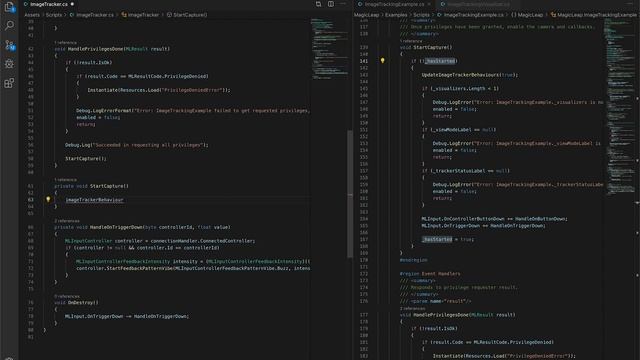Click the minimap of ImageTrackingExample.cs
Screen dimensions: 640x360
pos(619,106)
